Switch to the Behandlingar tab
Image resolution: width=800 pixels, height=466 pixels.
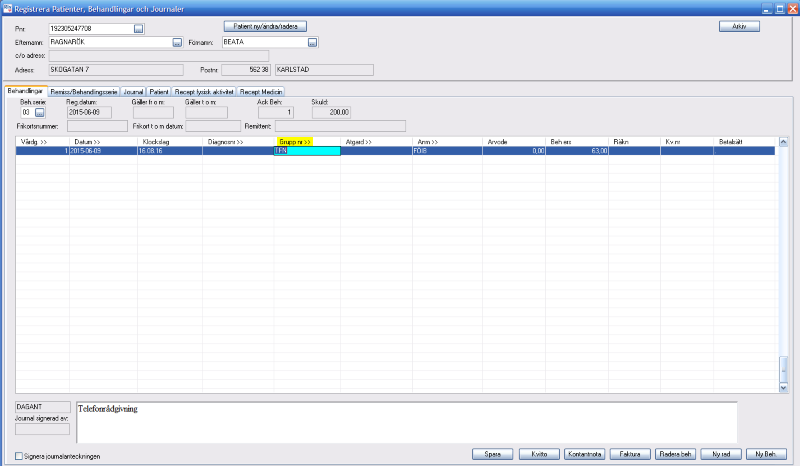[26, 91]
